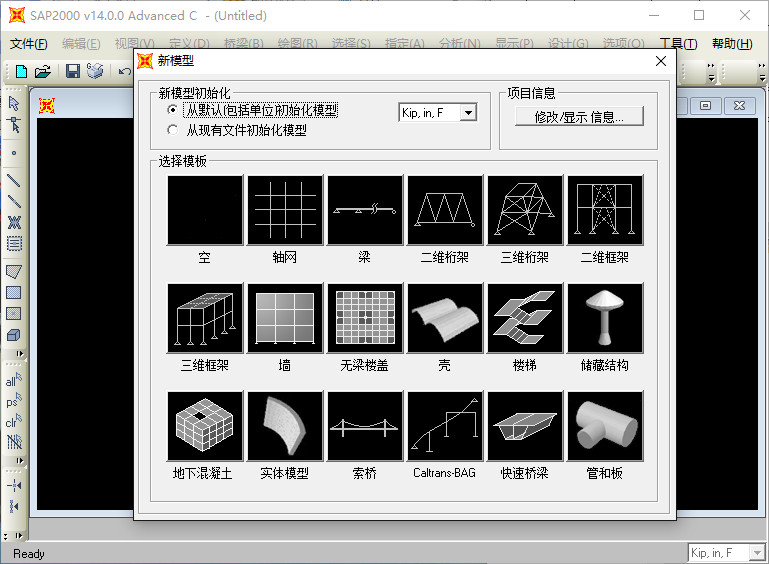Image resolution: width=769 pixels, height=564 pixels.
Task: Click the New Model toolbar icon
Action: [x=21, y=72]
